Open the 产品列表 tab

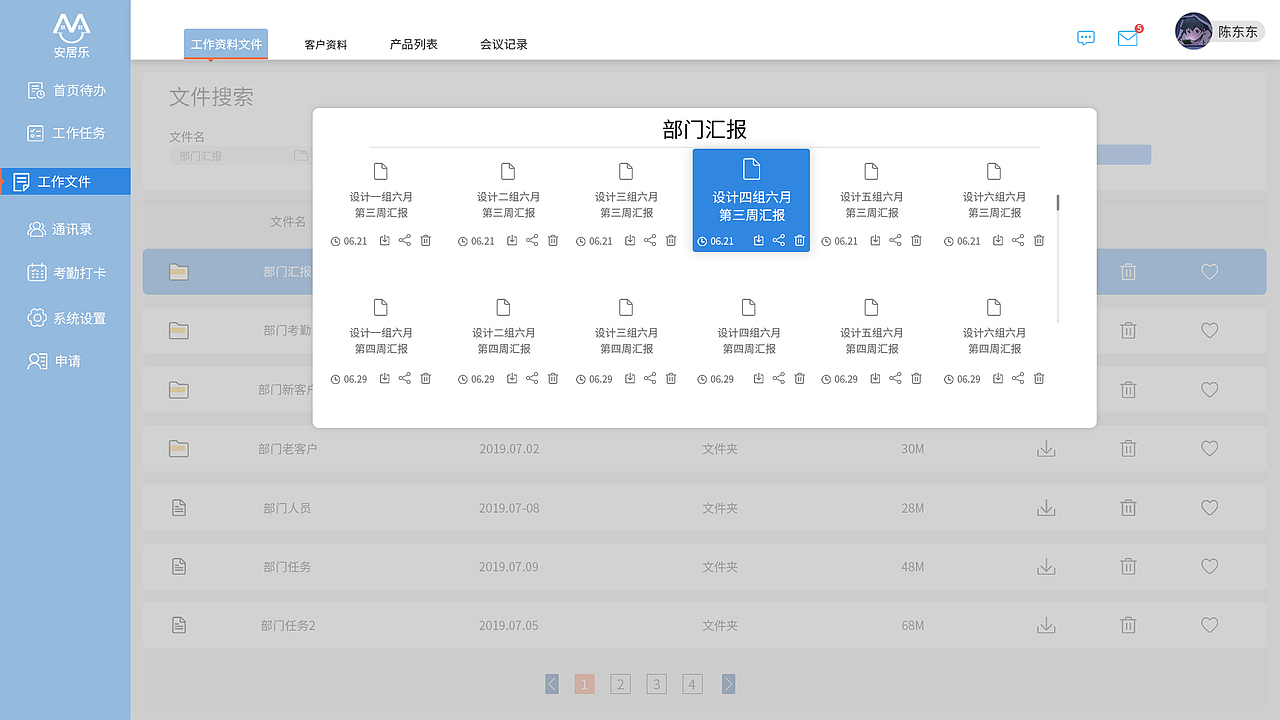tap(413, 44)
